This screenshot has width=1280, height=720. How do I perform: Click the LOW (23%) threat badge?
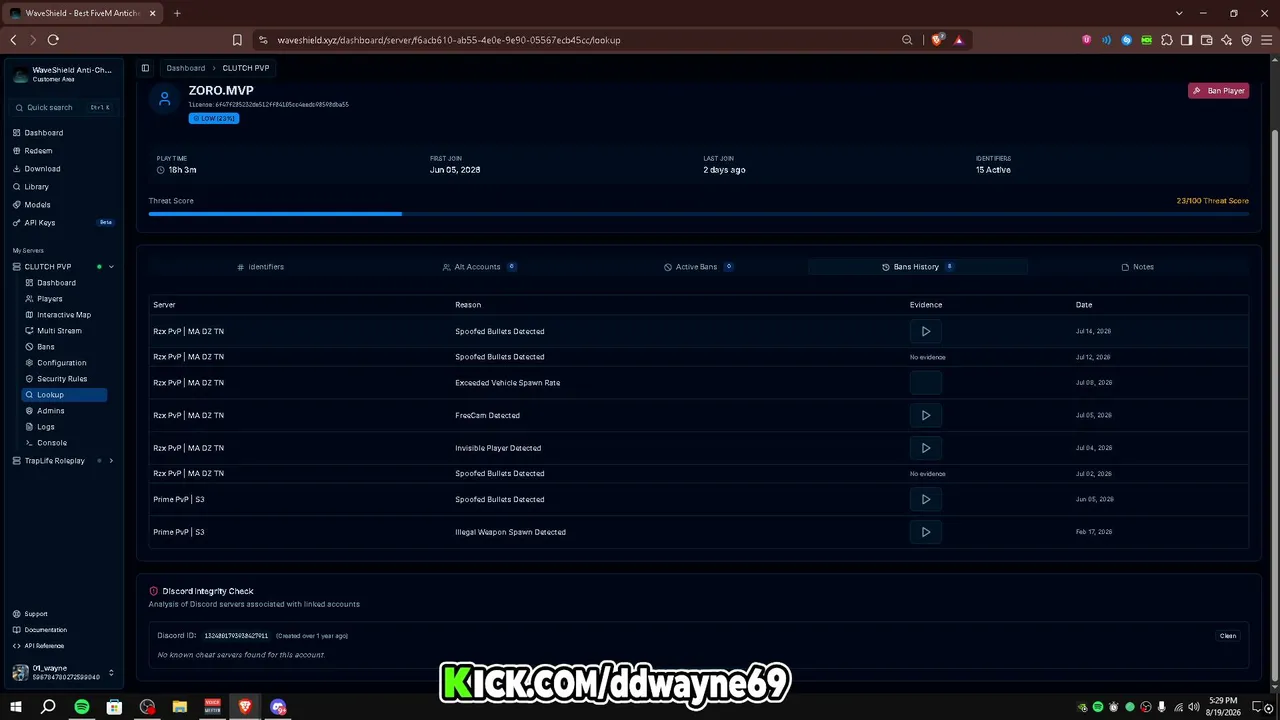tap(214, 118)
